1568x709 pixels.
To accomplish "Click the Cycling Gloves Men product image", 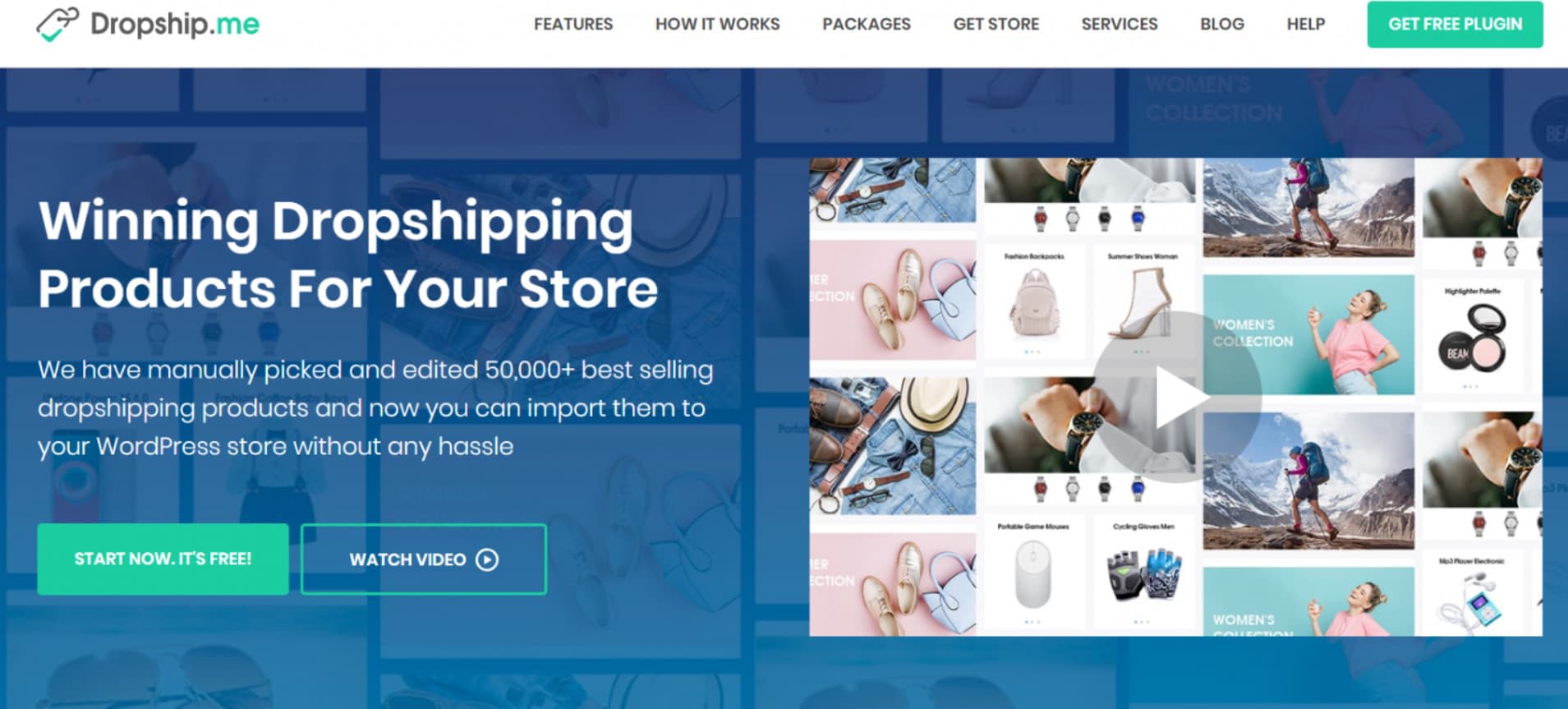I will point(1143,573).
